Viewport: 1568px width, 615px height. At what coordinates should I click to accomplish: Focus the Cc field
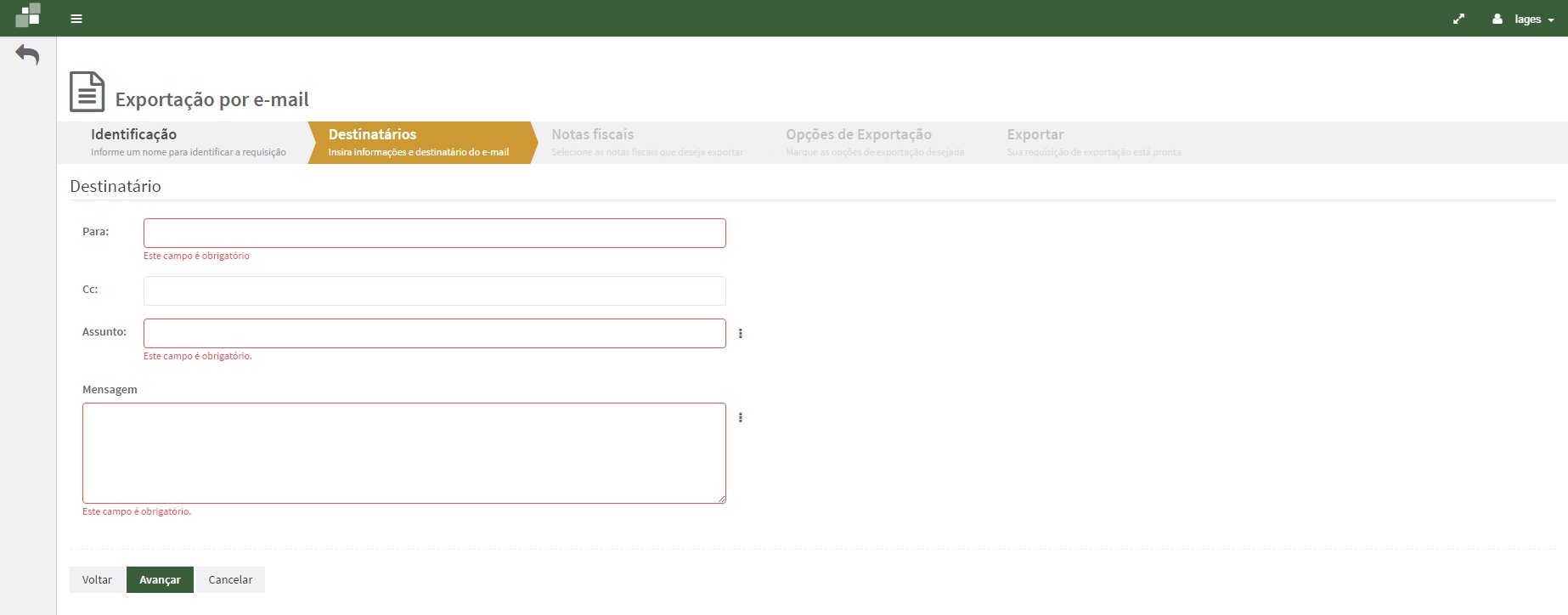coord(435,291)
